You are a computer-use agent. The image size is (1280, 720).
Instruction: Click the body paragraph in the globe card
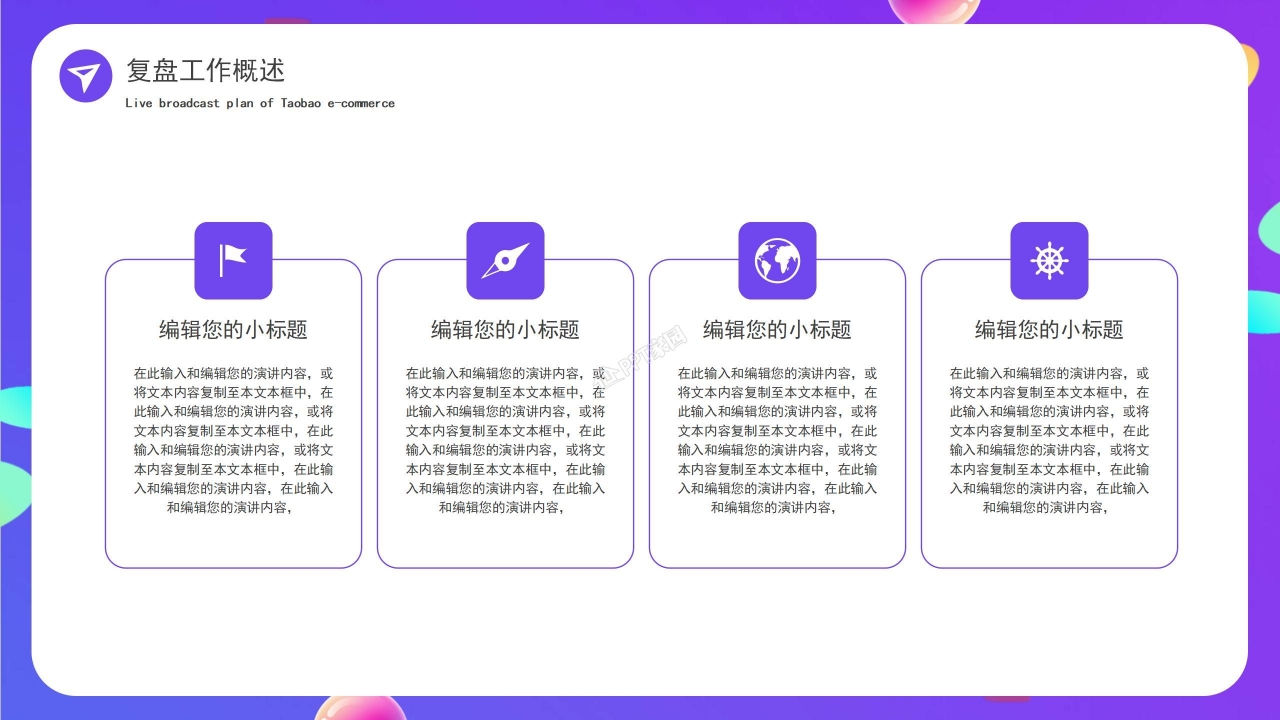777,440
